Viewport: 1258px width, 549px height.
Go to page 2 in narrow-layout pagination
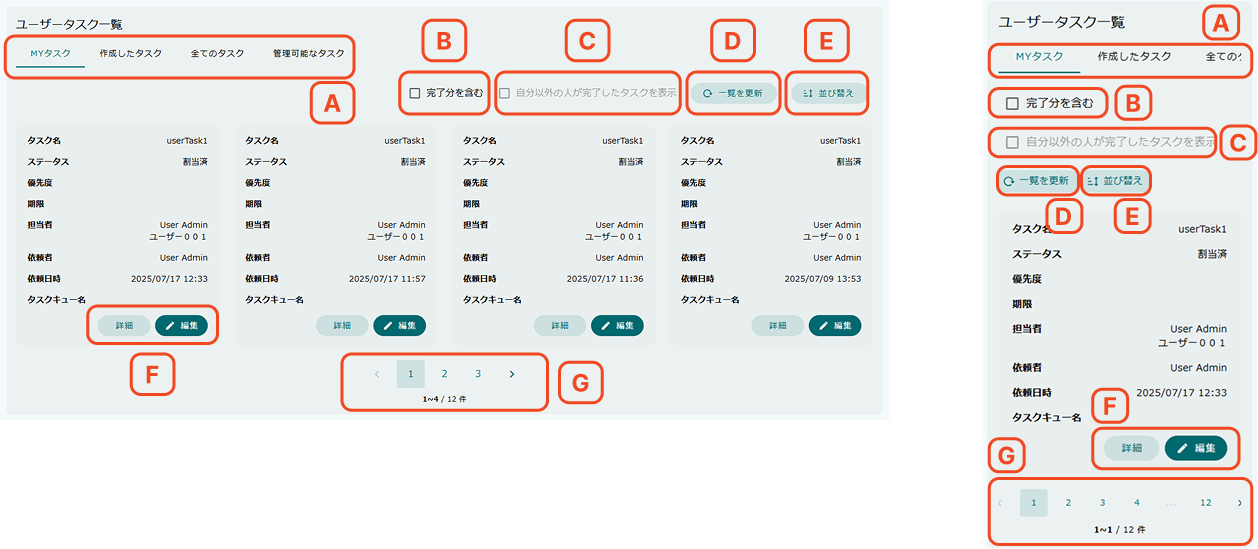click(x=1068, y=503)
